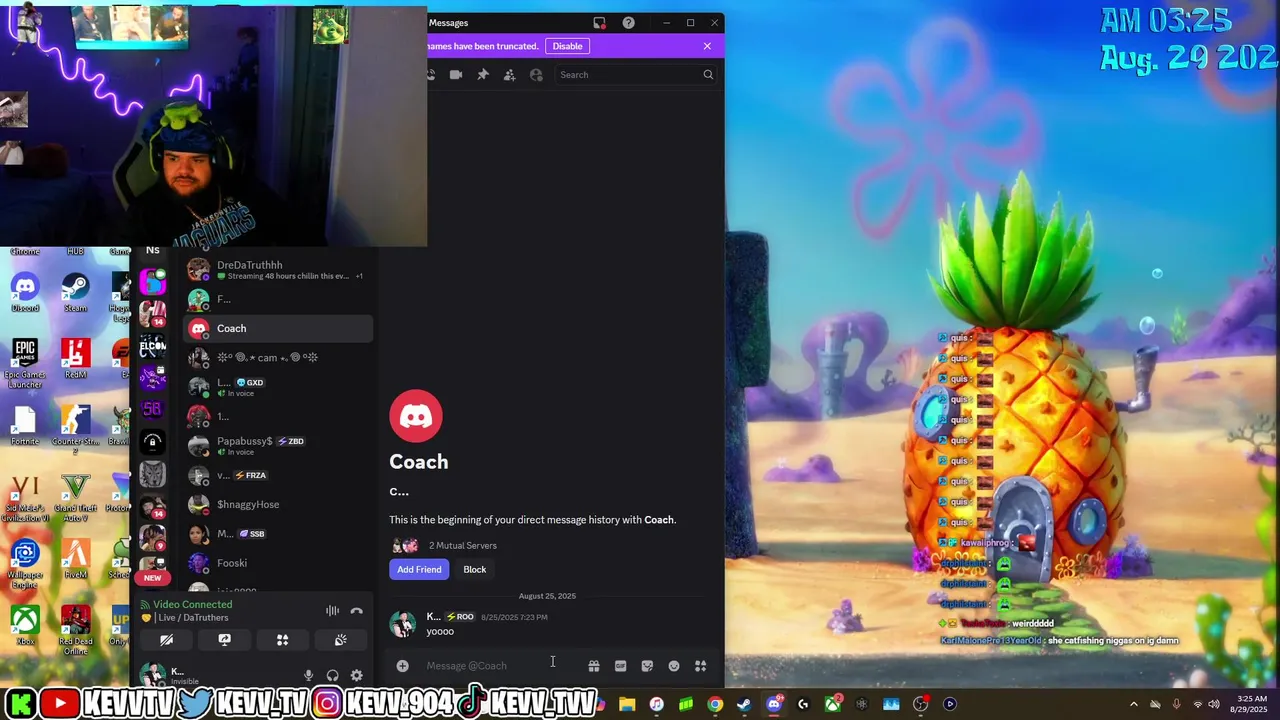Open the soundboard in the voice panel

tap(340, 640)
